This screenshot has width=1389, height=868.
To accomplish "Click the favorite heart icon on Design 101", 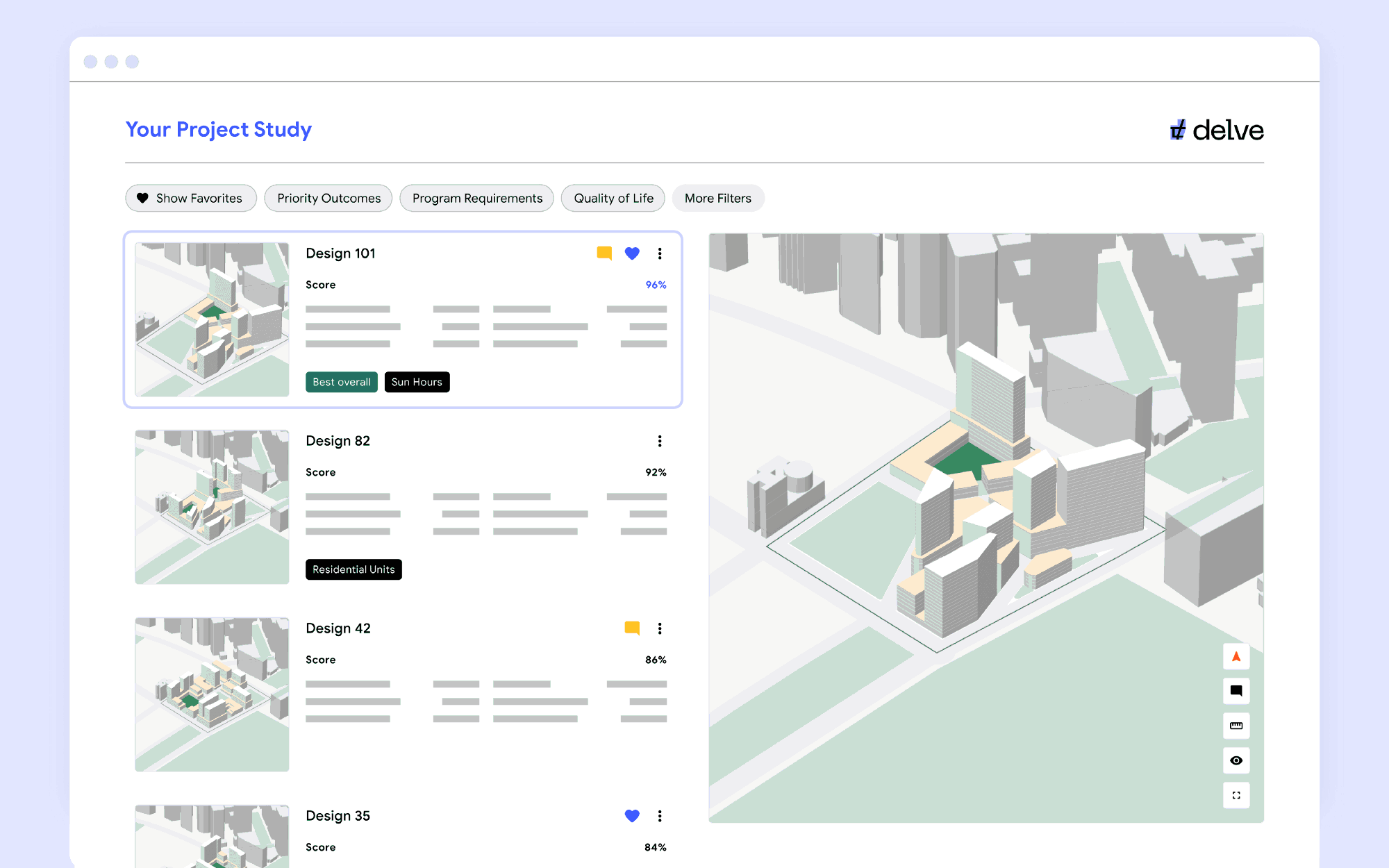I will pyautogui.click(x=632, y=253).
